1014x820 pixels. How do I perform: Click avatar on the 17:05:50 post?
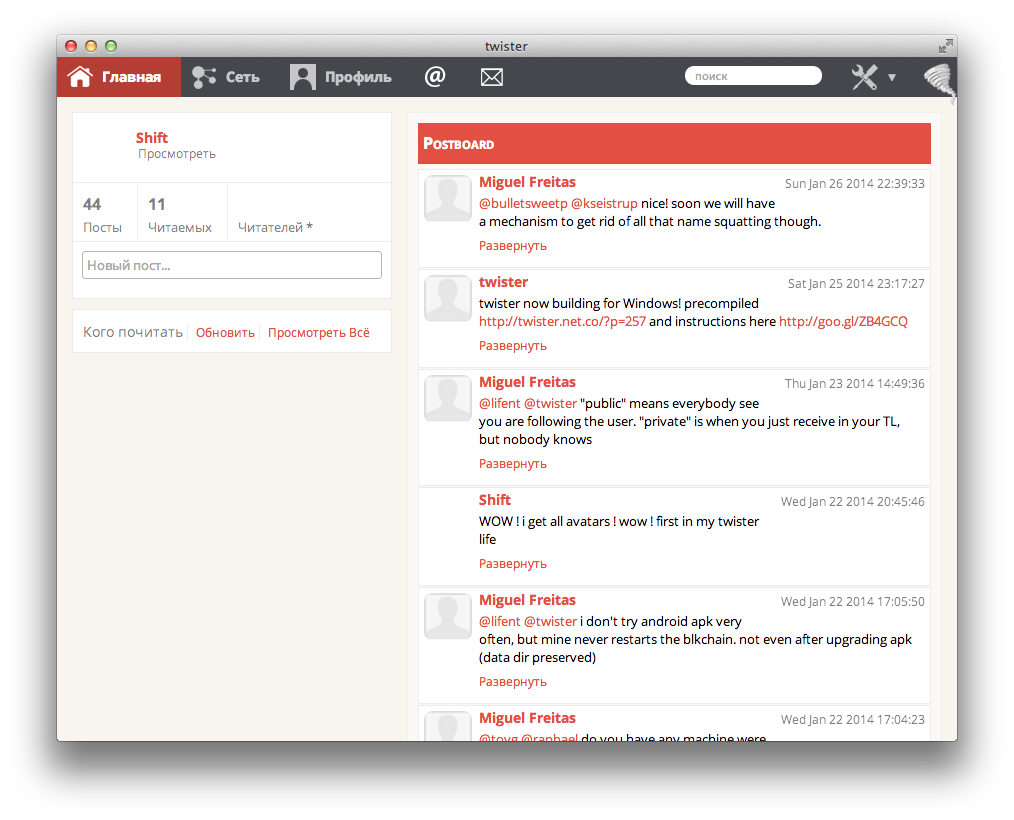coord(448,616)
